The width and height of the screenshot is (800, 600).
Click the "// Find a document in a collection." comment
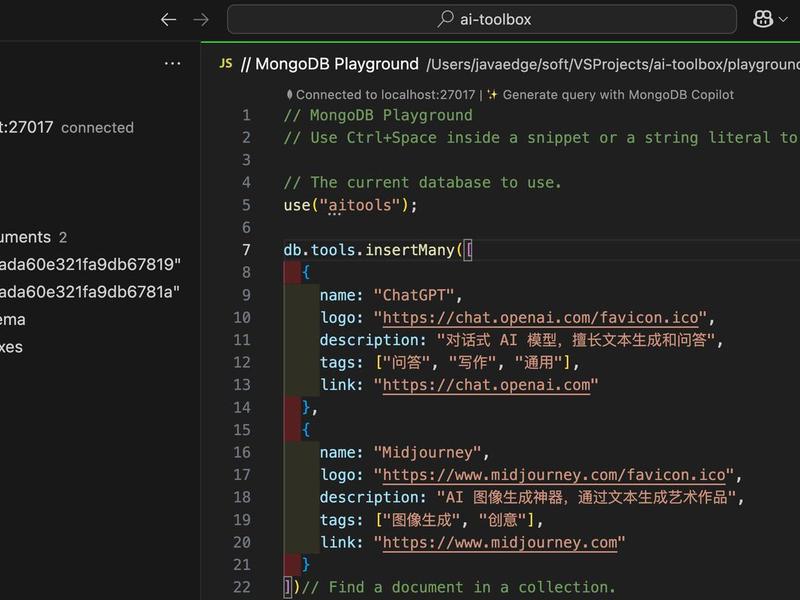(x=459, y=587)
